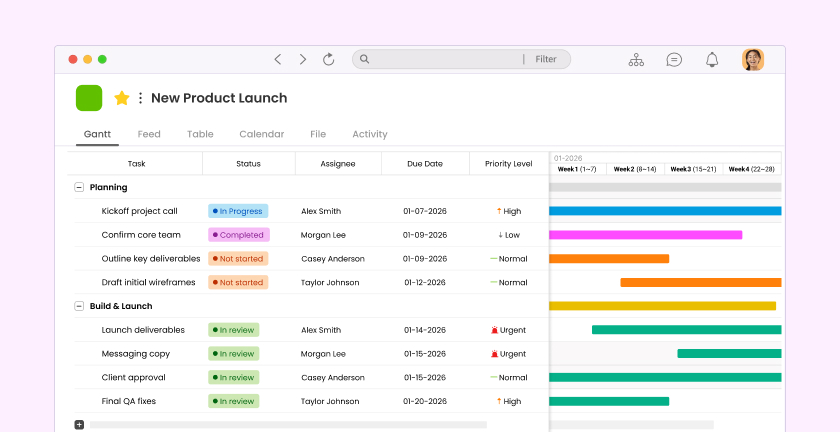This screenshot has height=432, width=840.
Task: Switch to the Feed tab
Action: coord(149,134)
